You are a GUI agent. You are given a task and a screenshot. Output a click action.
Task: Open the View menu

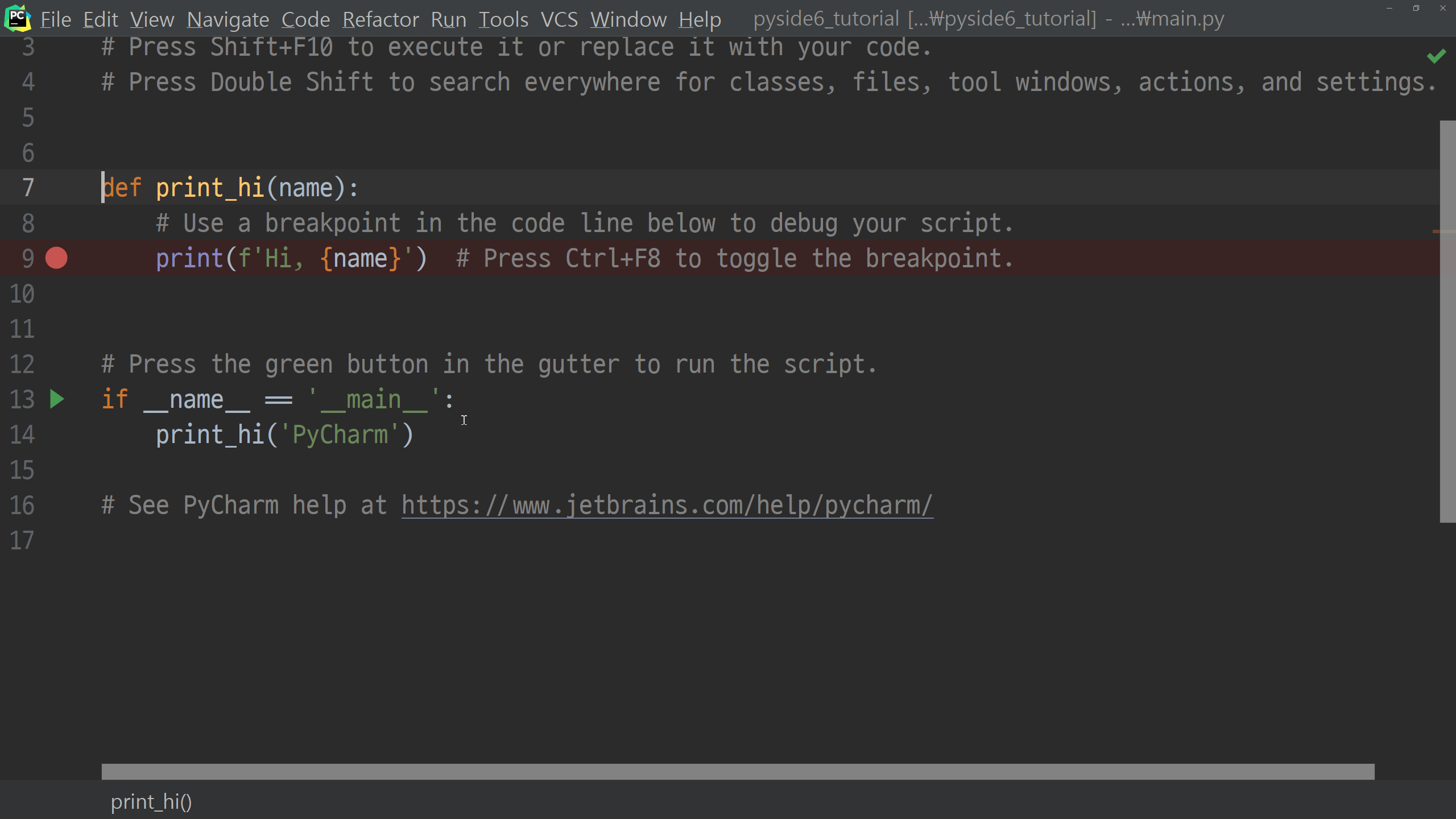152,20
